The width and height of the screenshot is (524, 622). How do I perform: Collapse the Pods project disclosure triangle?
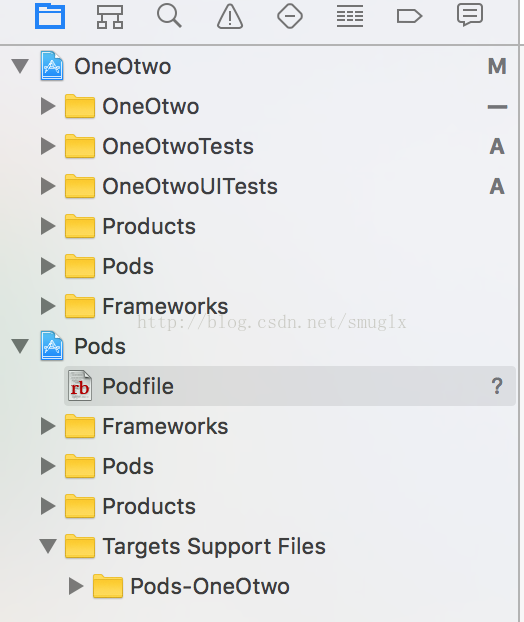(20, 346)
